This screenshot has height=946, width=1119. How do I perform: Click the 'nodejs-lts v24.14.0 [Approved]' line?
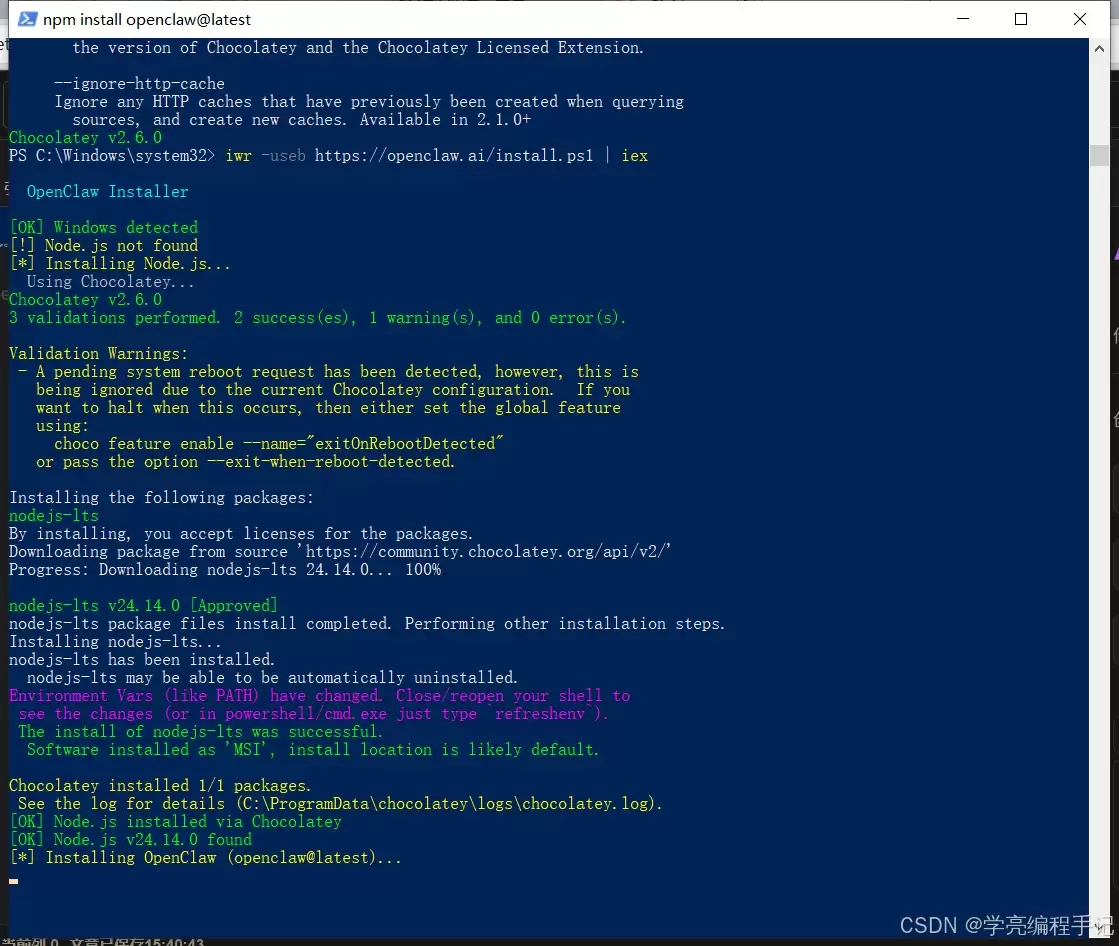pos(143,606)
